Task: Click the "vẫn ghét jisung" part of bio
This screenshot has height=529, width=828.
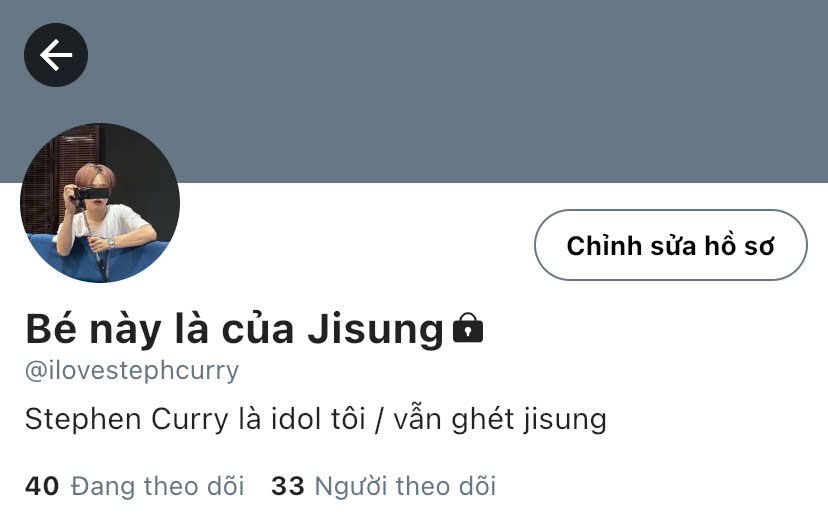Action: [x=500, y=420]
